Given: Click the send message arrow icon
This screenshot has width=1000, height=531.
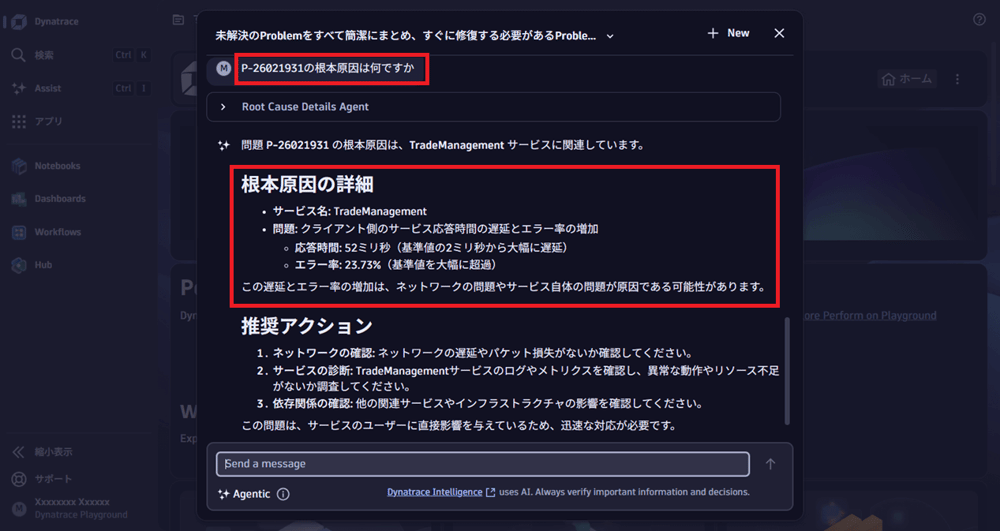Looking at the screenshot, I should pos(770,464).
